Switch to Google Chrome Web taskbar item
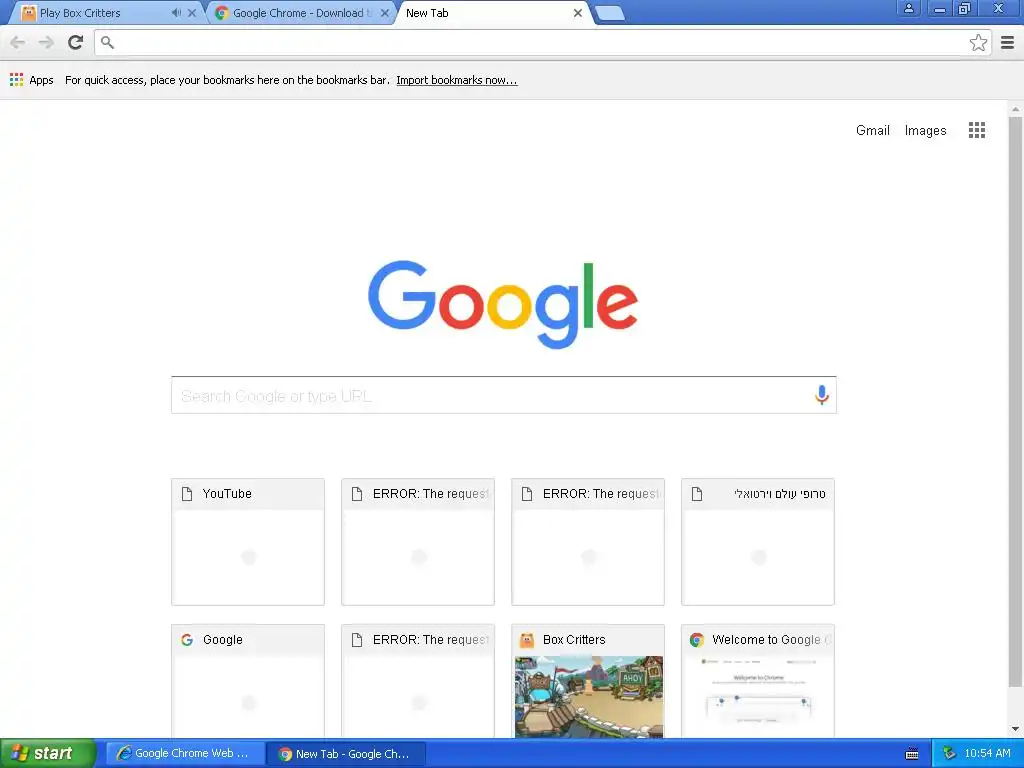This screenshot has width=1024, height=768. tap(185, 754)
